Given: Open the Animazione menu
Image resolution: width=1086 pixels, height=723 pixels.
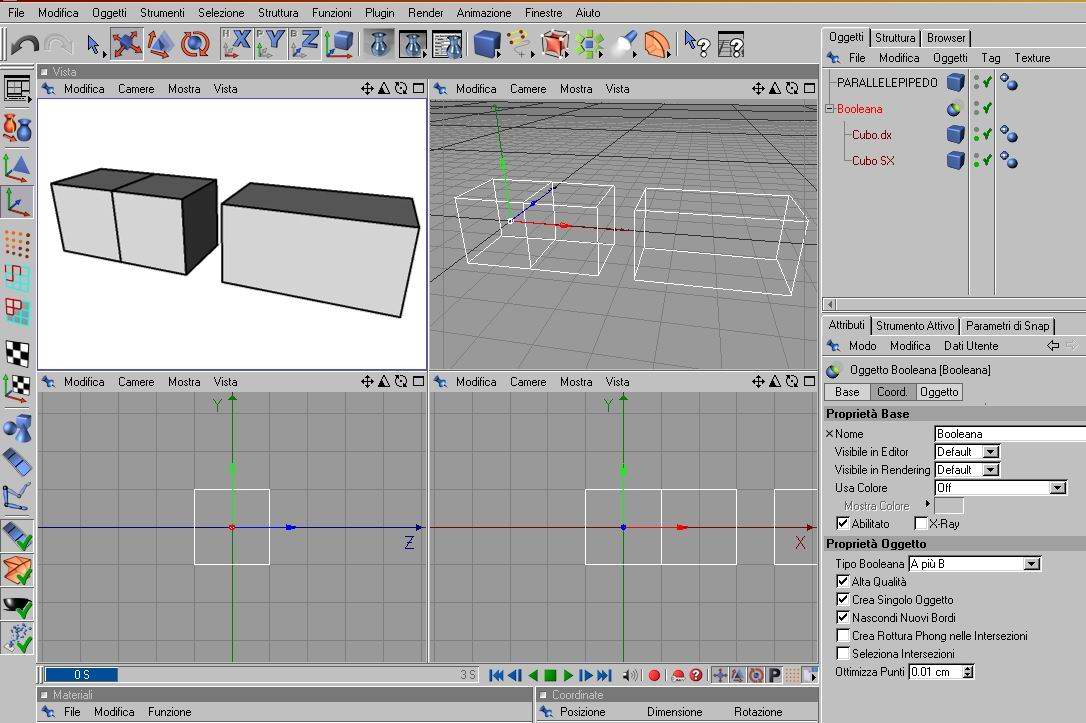Looking at the screenshot, I should (x=483, y=12).
